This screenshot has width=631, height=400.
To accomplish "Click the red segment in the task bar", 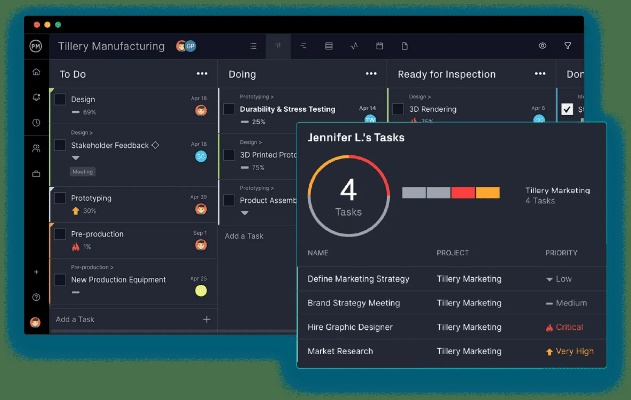I will (462, 192).
